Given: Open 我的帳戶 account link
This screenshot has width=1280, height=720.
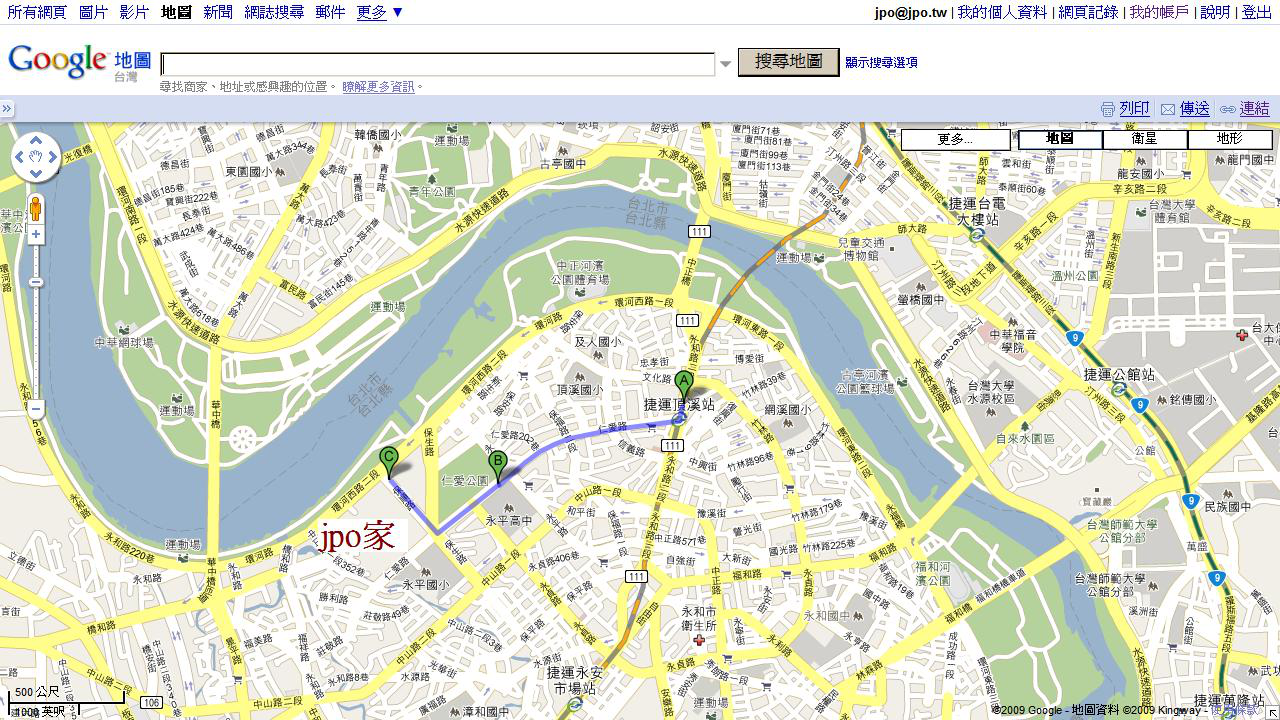Looking at the screenshot, I should (x=1159, y=12).
